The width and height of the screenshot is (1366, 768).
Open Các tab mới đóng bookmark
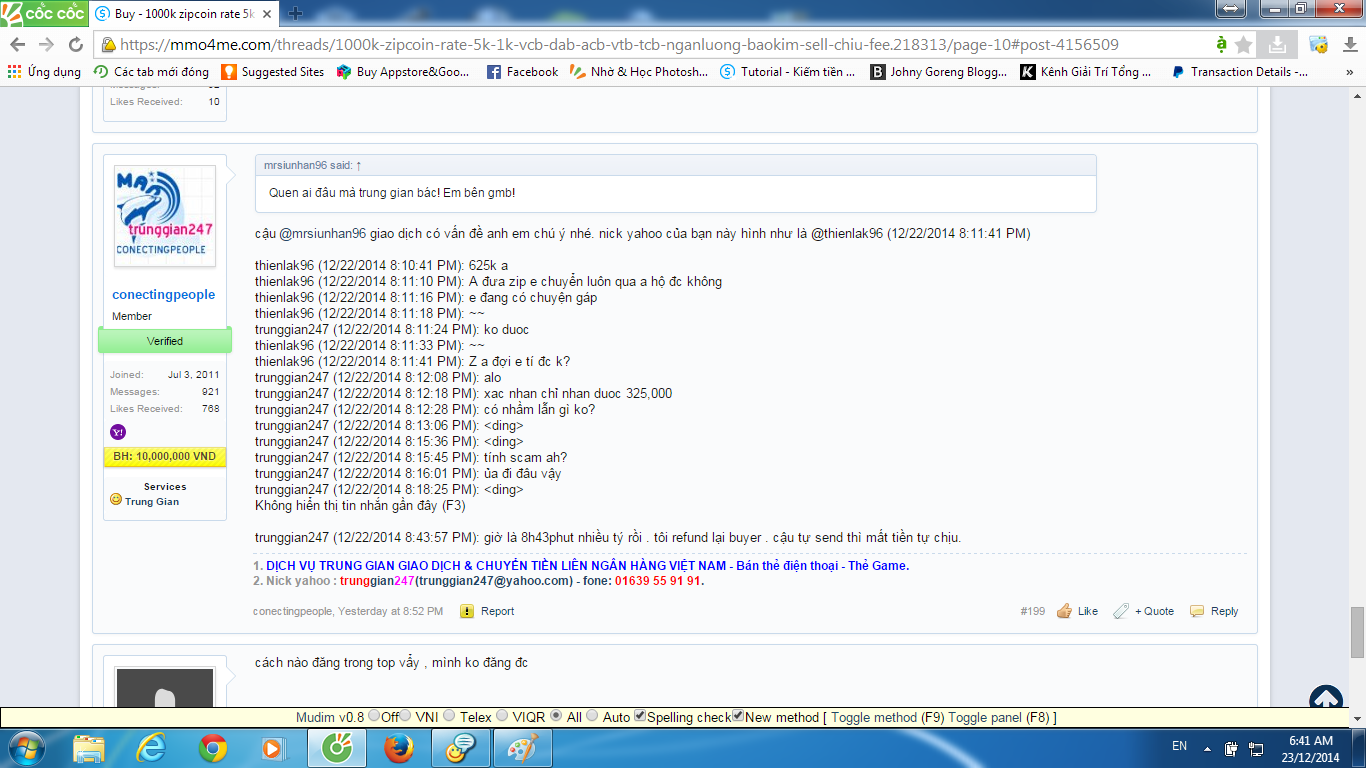(151, 72)
